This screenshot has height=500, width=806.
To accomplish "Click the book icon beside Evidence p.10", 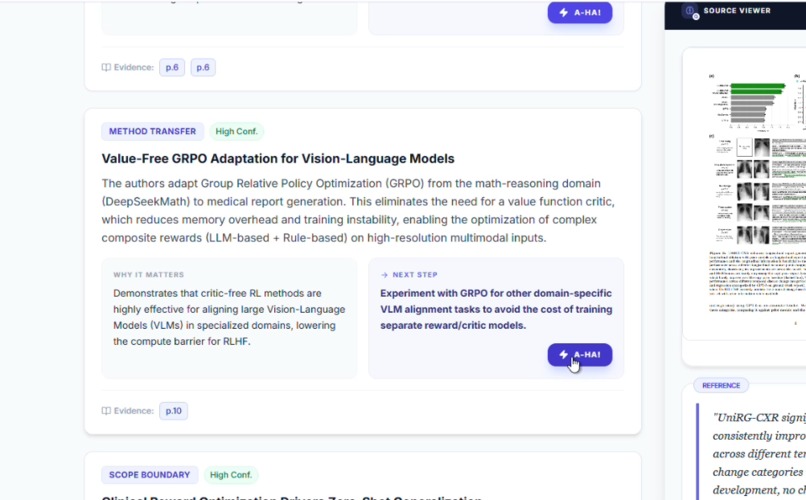I will 106,411.
